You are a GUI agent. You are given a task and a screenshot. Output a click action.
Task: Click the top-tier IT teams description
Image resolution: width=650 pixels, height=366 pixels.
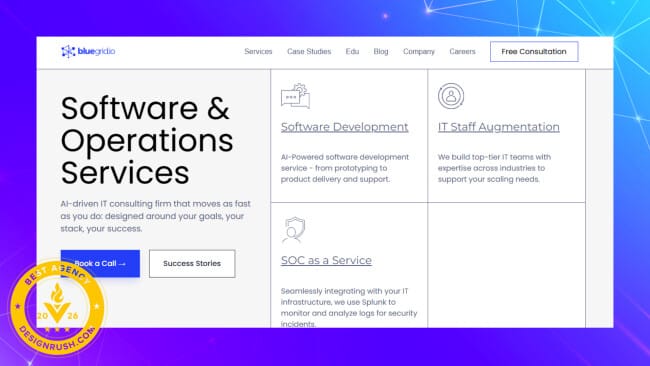(494, 168)
